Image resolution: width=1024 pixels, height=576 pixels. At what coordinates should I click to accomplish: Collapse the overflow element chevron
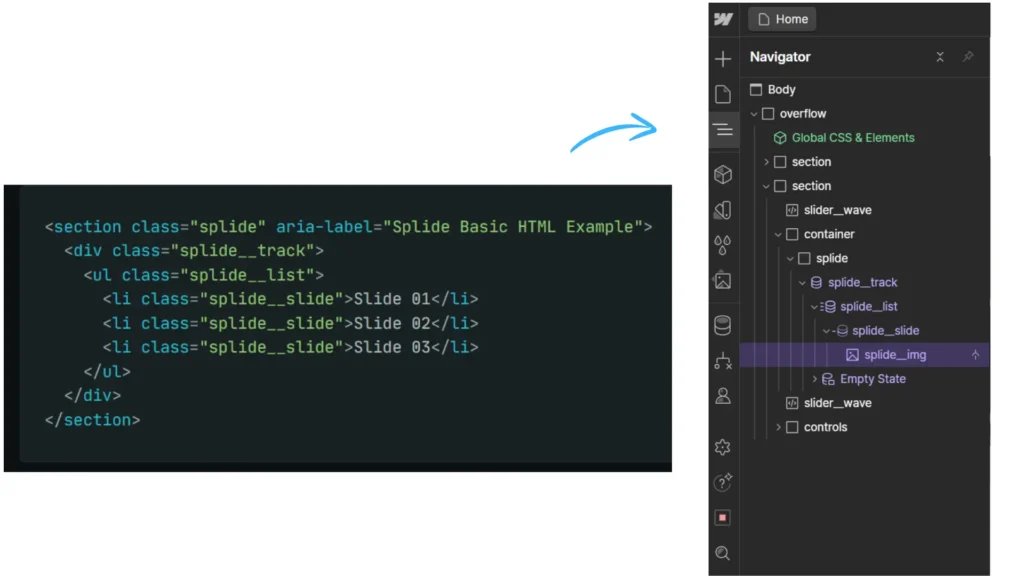pyautogui.click(x=754, y=114)
